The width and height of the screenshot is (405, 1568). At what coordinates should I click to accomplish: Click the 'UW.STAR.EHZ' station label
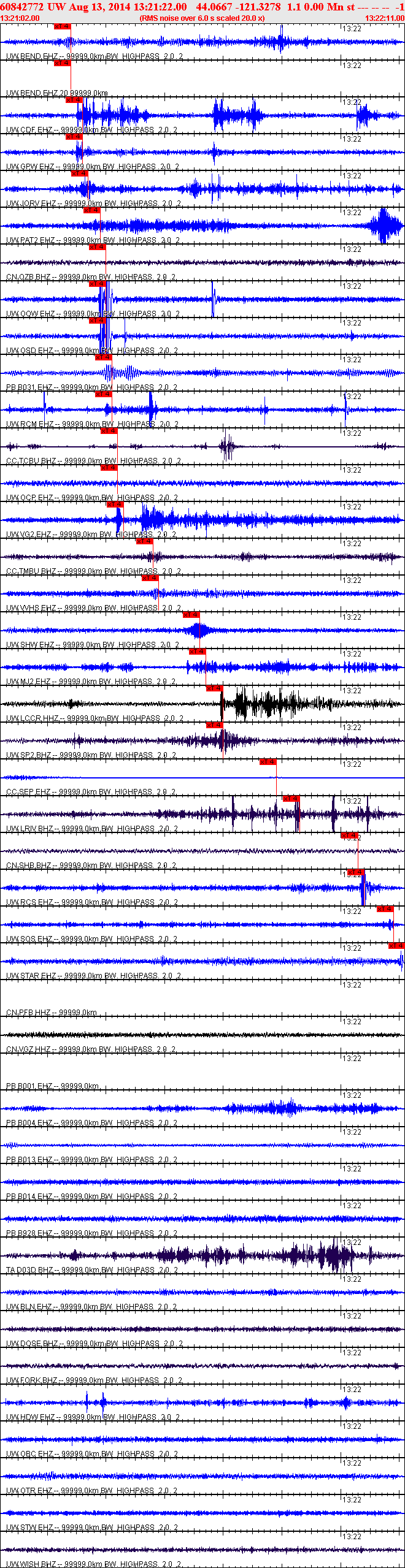point(31,976)
